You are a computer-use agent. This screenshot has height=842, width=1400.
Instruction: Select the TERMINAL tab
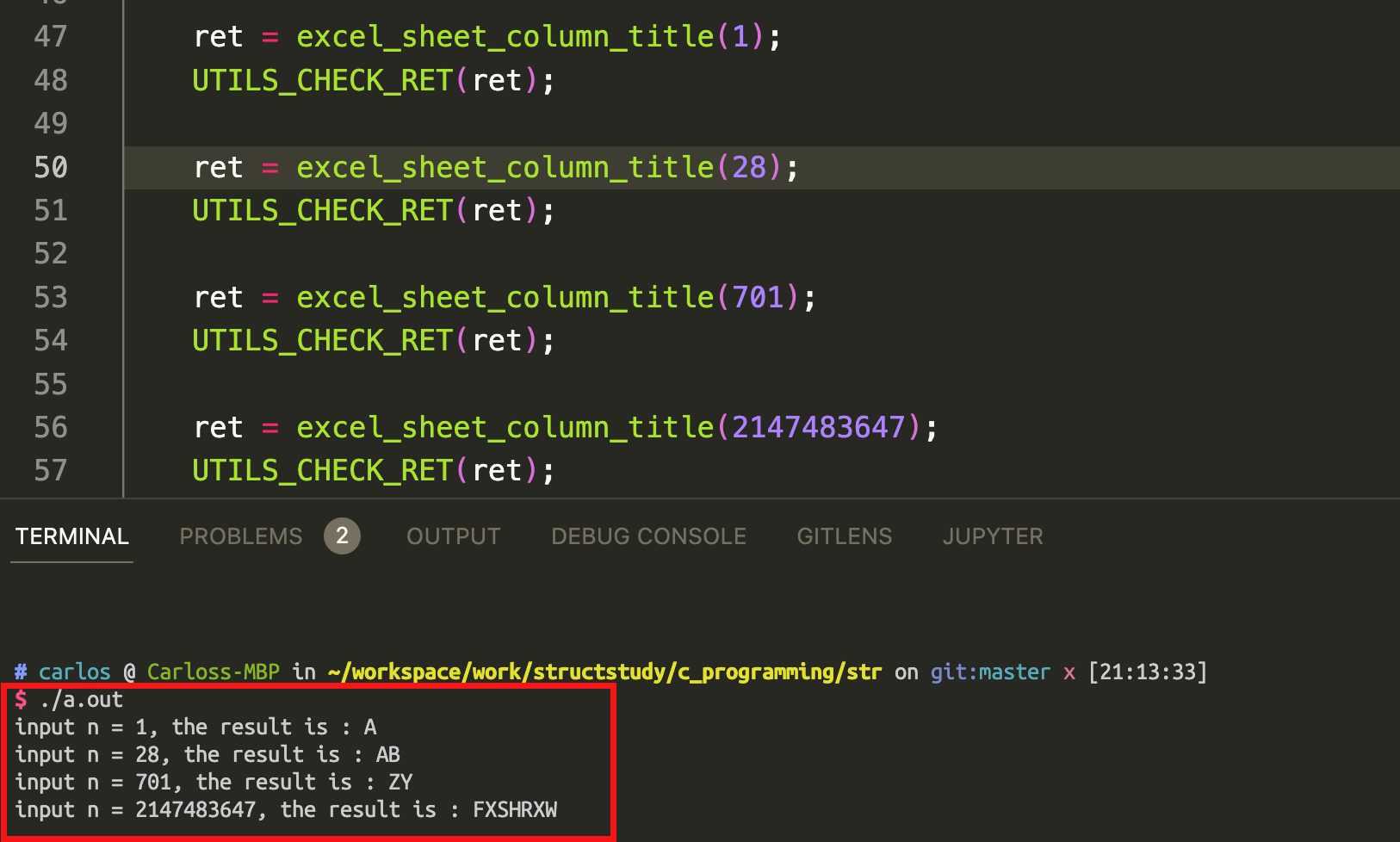click(71, 536)
